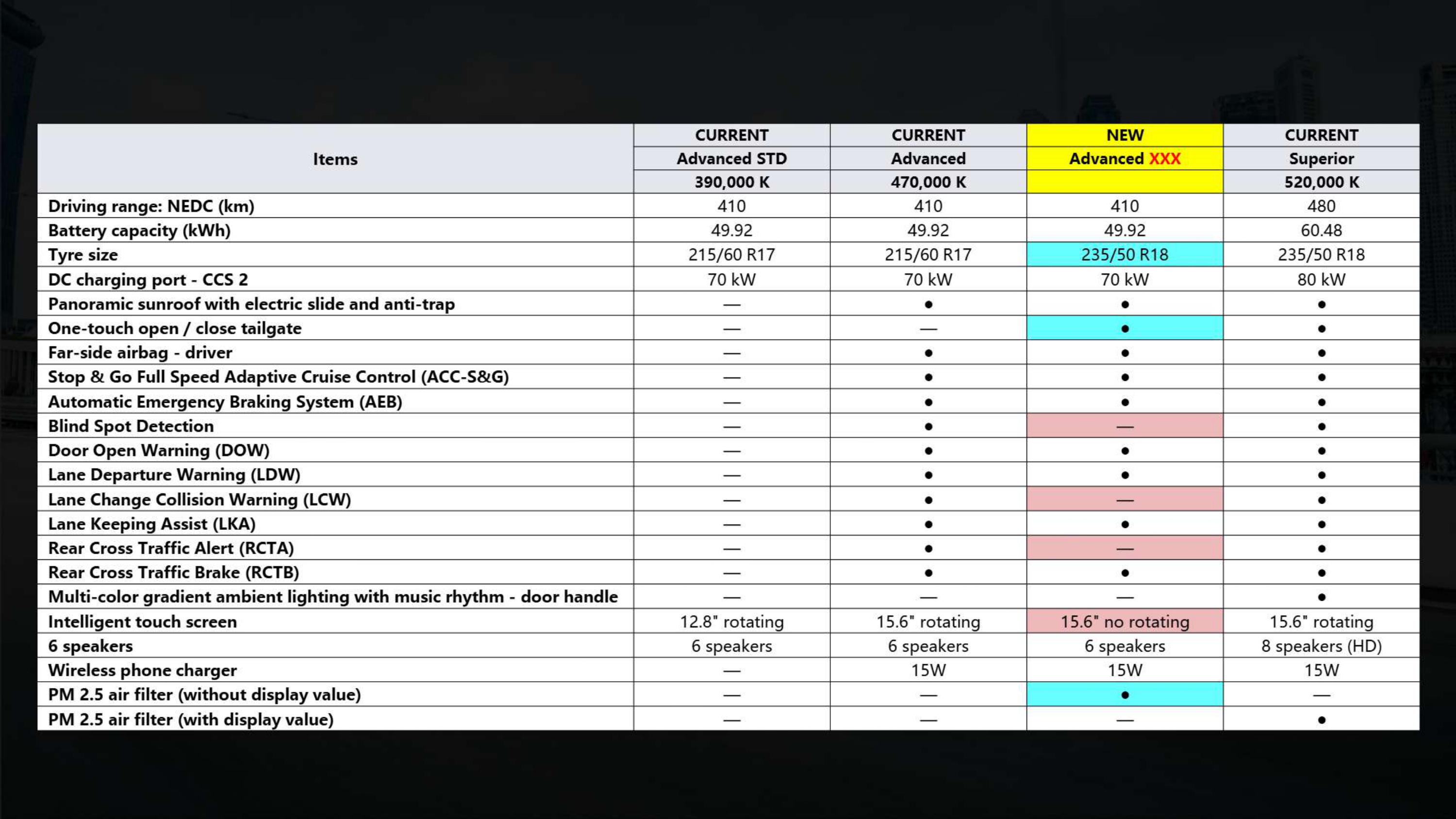The image size is (1456, 819).
Task: Click the "12.8" rotating" screen cell
Action: tap(731, 622)
